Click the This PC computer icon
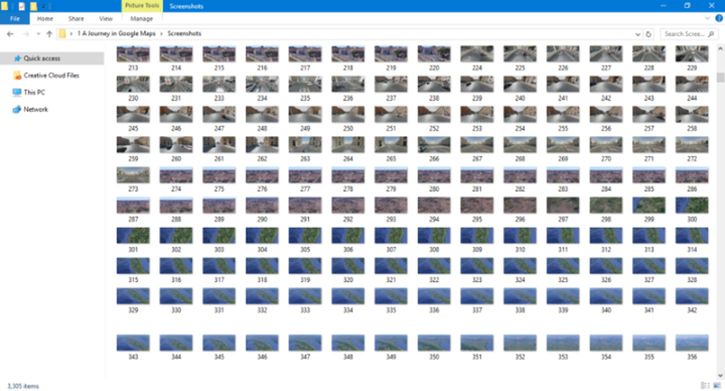 (17, 92)
